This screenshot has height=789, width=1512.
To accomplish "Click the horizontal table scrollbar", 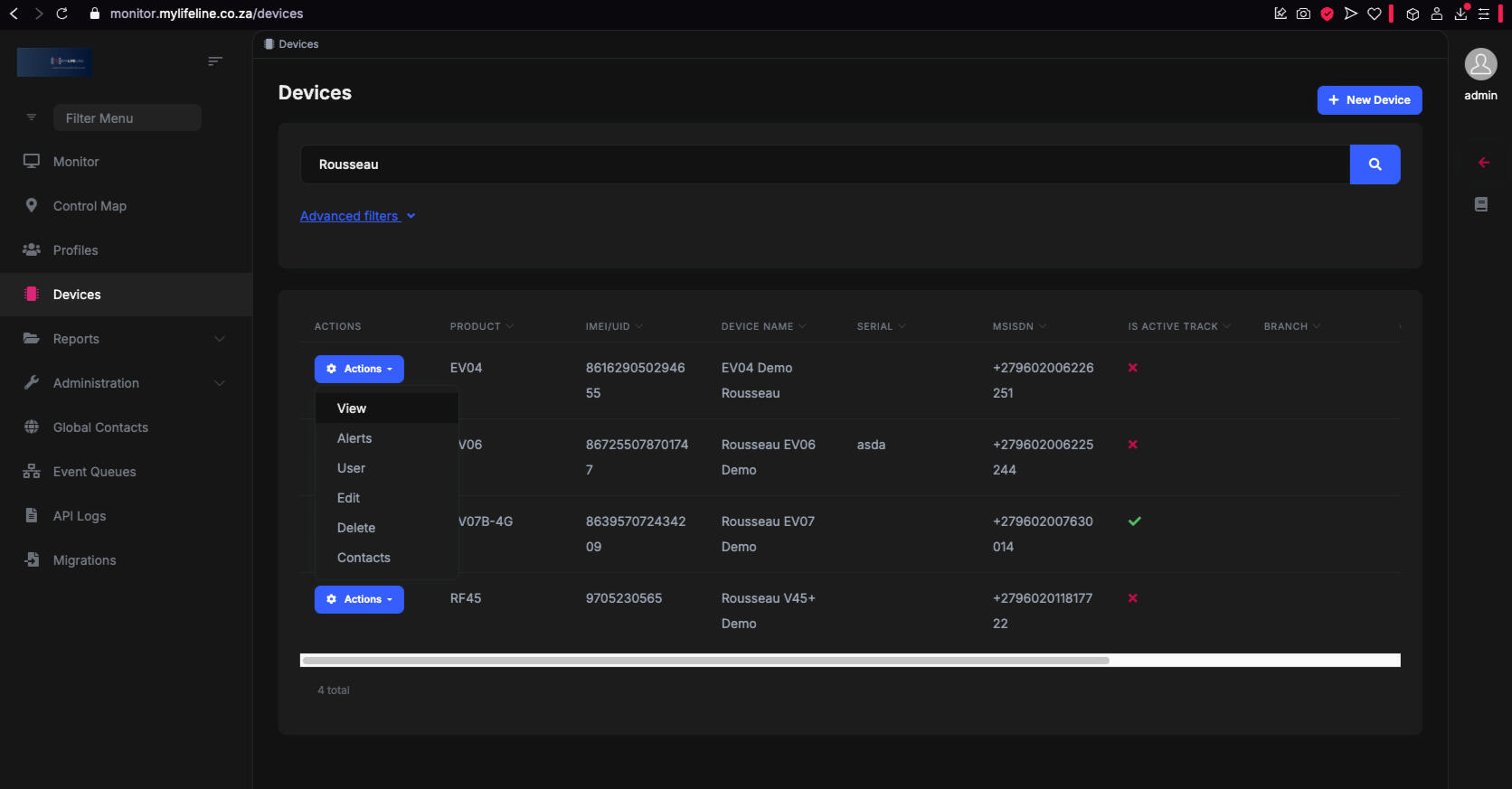I will tap(705, 661).
